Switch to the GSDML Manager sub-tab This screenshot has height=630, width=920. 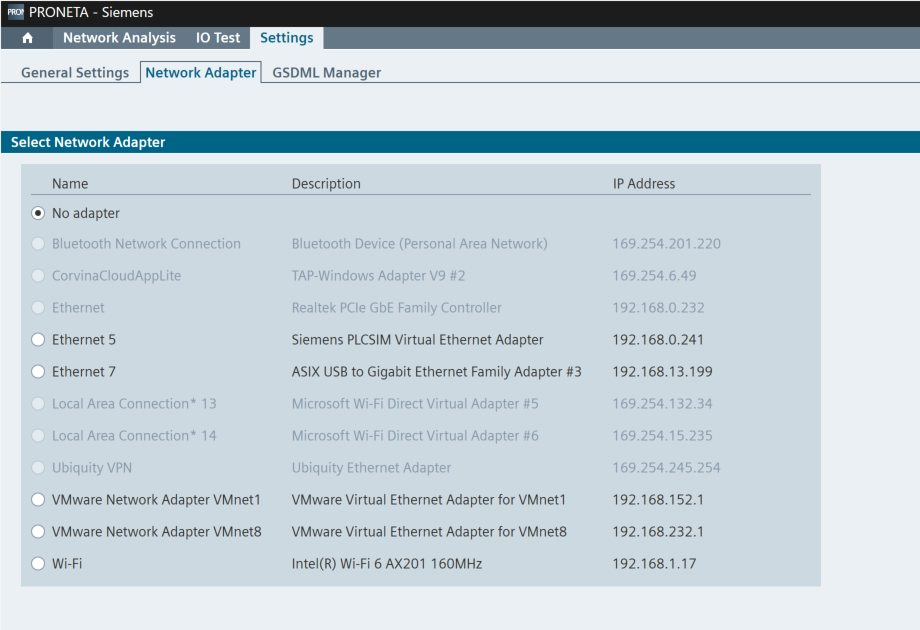point(326,73)
